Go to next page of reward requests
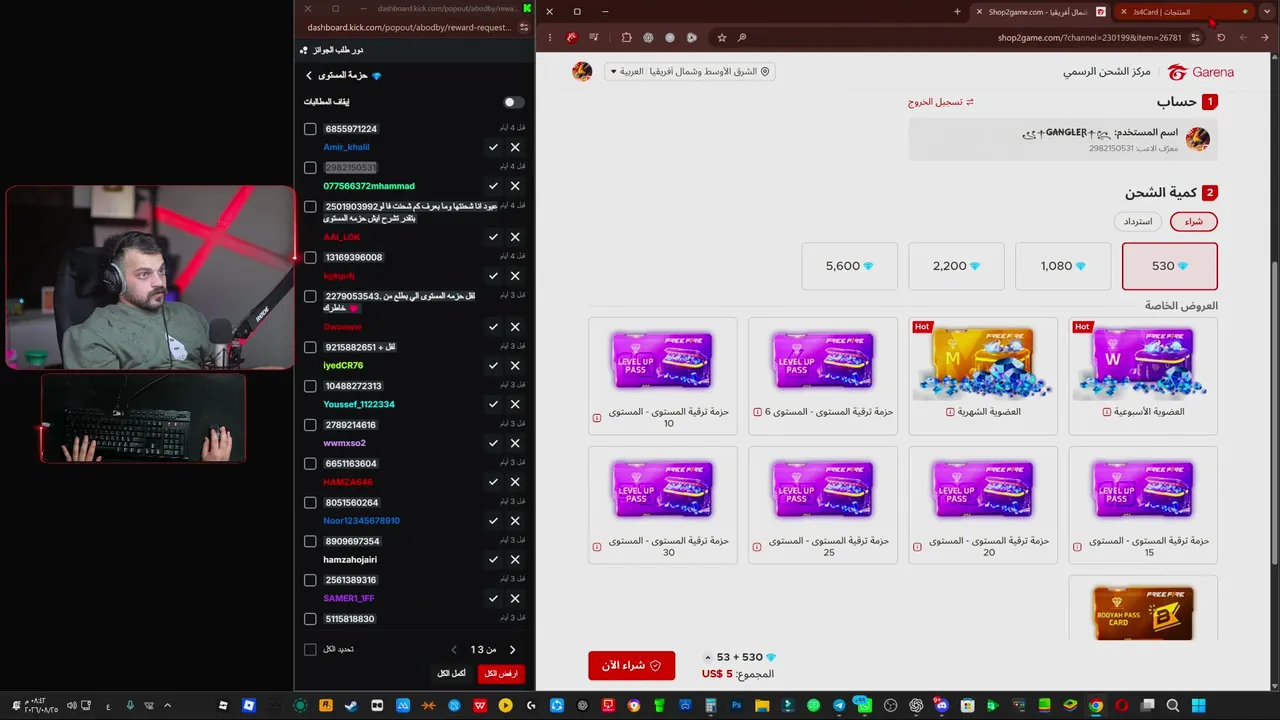Viewport: 1280px width, 720px height. (513, 650)
